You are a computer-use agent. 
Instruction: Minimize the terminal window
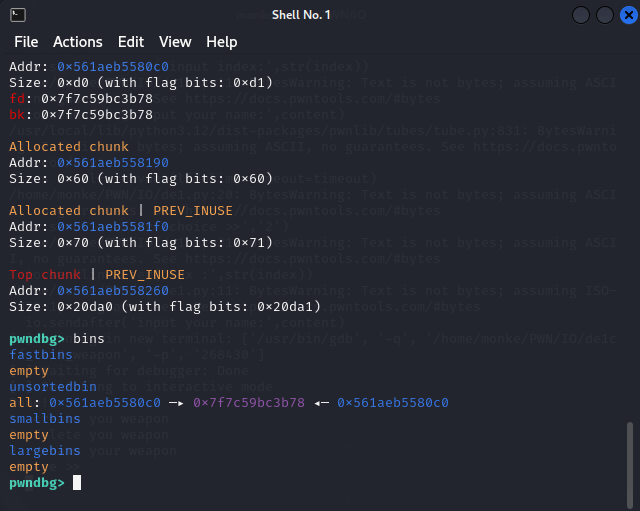pos(581,15)
